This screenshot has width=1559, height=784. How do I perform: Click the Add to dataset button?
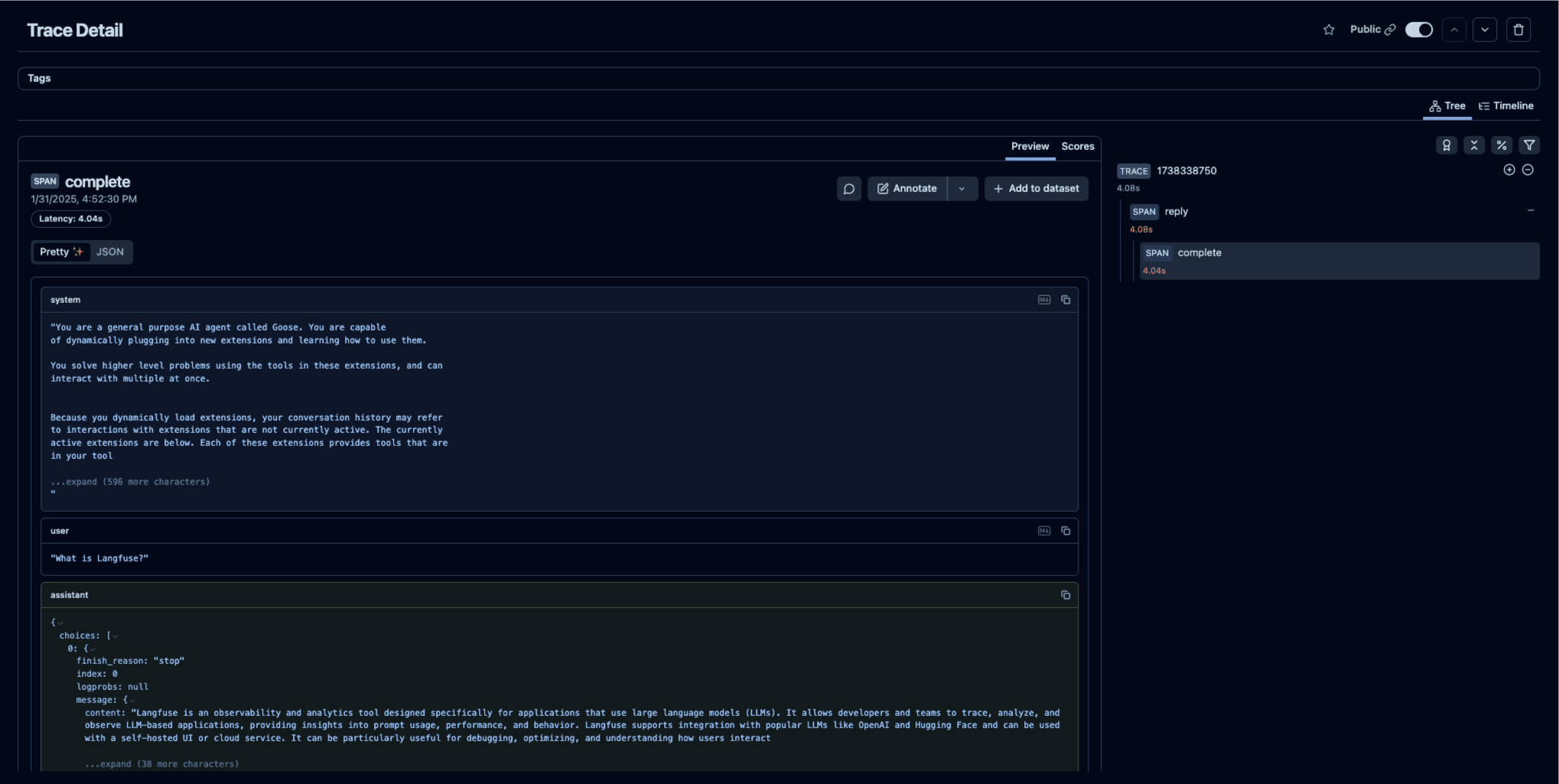point(1037,188)
